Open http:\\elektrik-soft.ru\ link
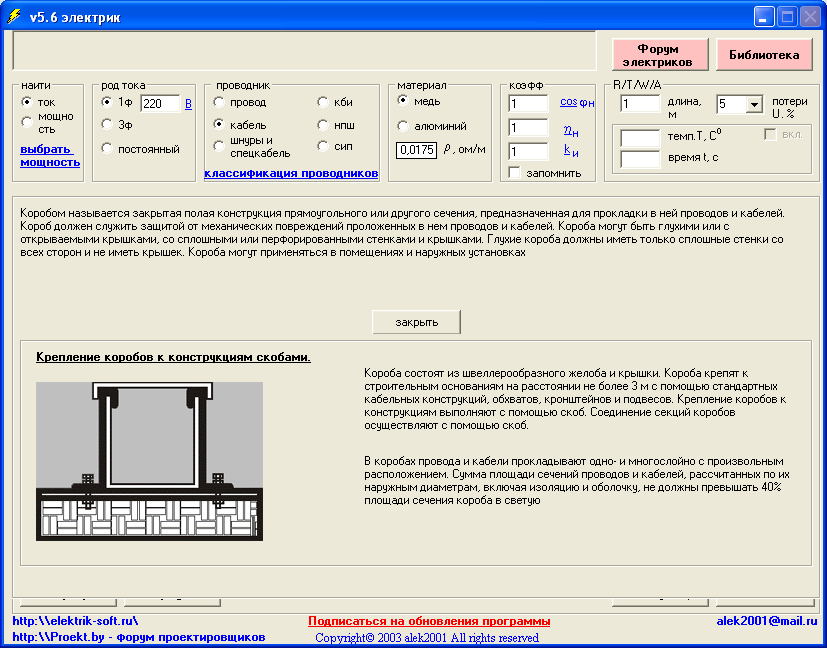This screenshot has height=648, width=827. (x=75, y=621)
